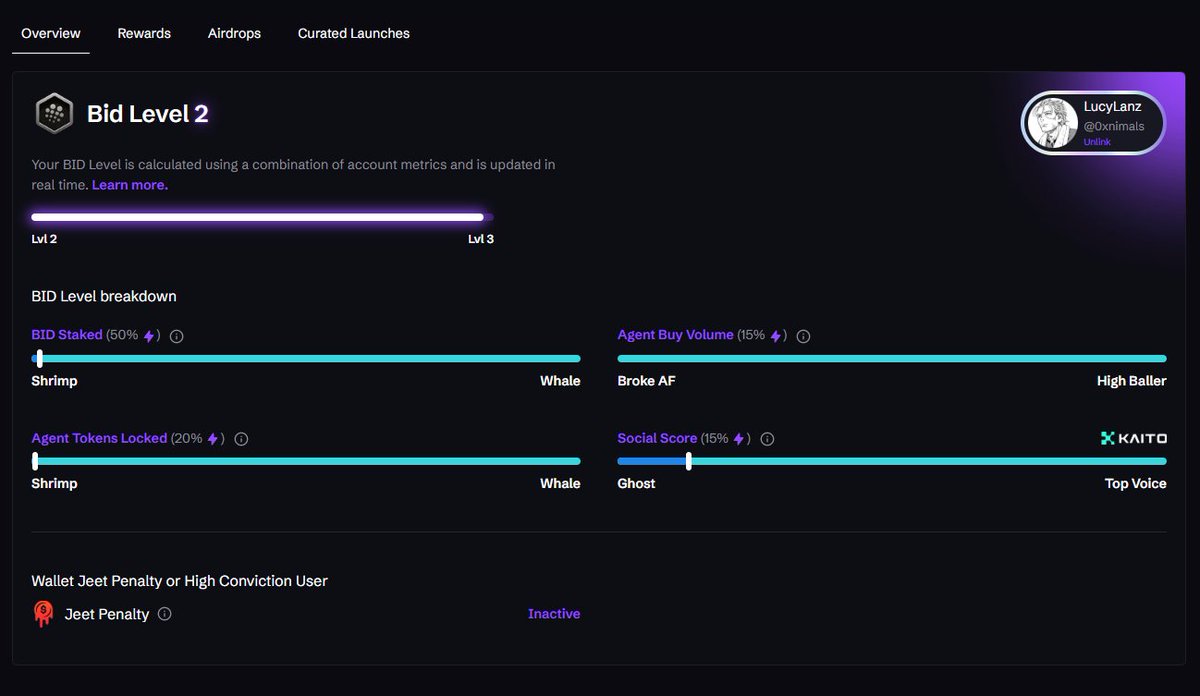Click the Lvl 2 marker text

pos(45,240)
